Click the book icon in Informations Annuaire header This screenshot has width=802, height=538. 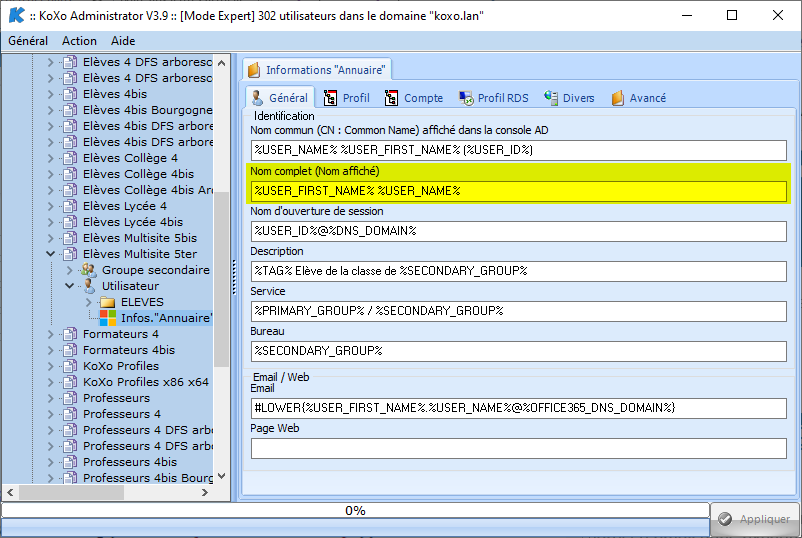click(x=254, y=70)
